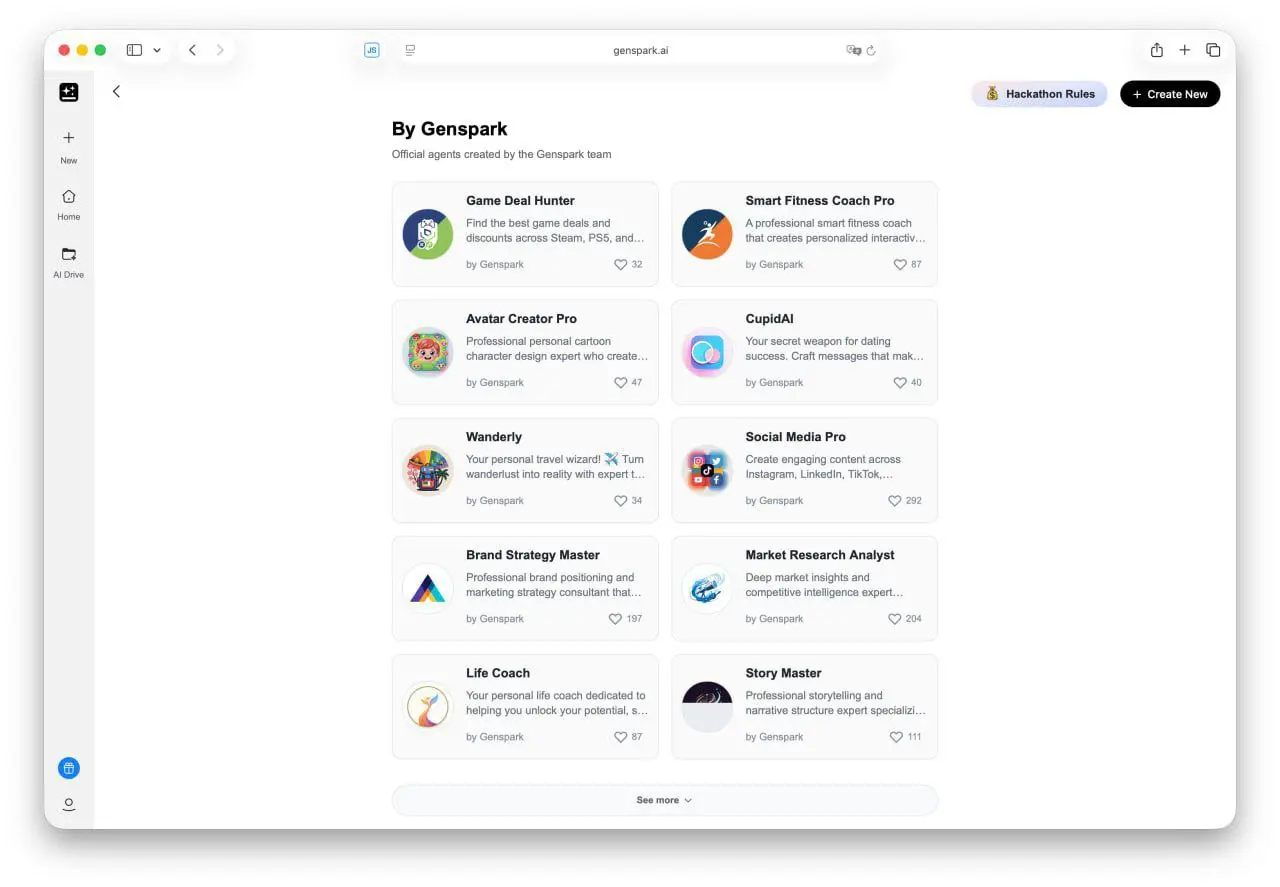Expand the See more agents list
Image resolution: width=1280 pixels, height=887 pixels.
click(x=664, y=800)
